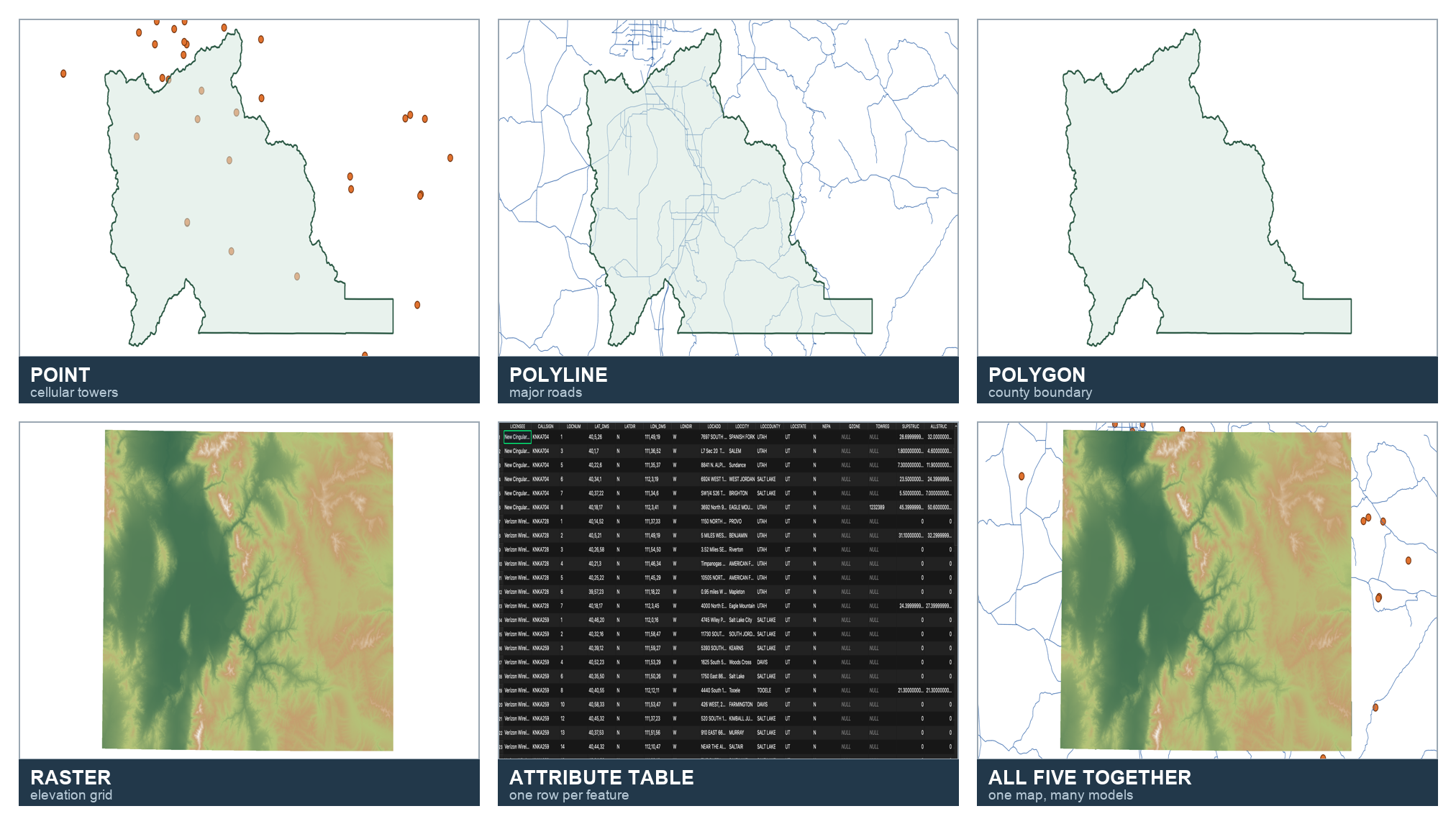Select the elevation raster image in RASTER panel
This screenshot has width=1456, height=824.
pyautogui.click(x=248, y=590)
